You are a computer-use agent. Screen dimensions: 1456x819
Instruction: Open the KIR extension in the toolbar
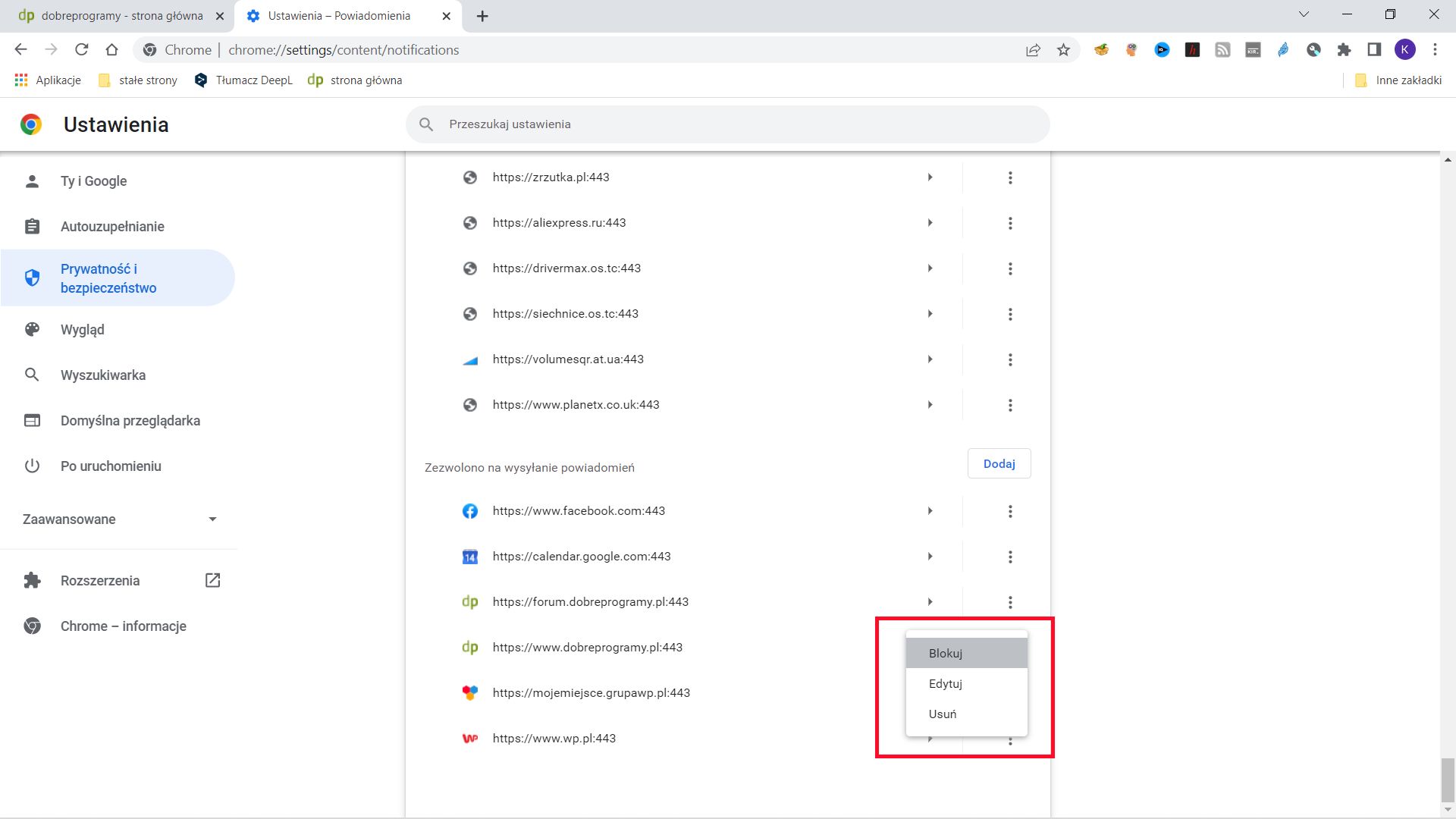(x=1253, y=49)
